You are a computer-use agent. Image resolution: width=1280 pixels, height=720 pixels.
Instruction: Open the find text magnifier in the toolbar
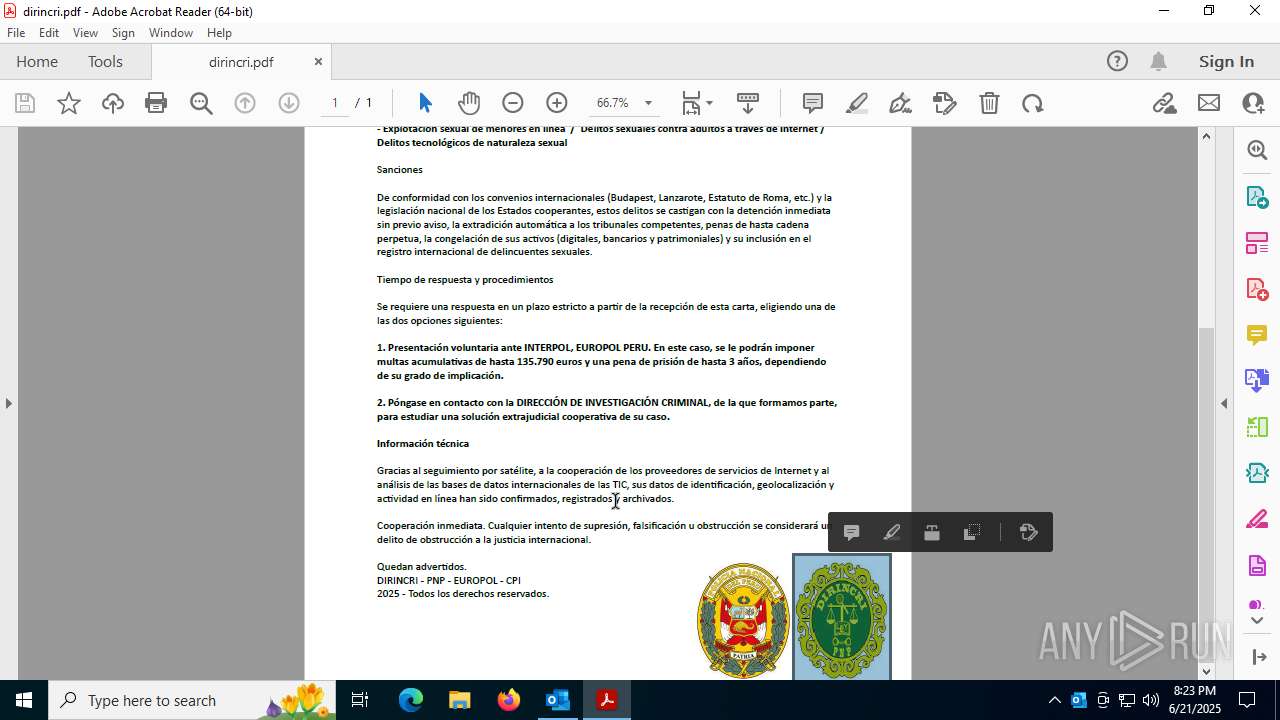click(201, 103)
